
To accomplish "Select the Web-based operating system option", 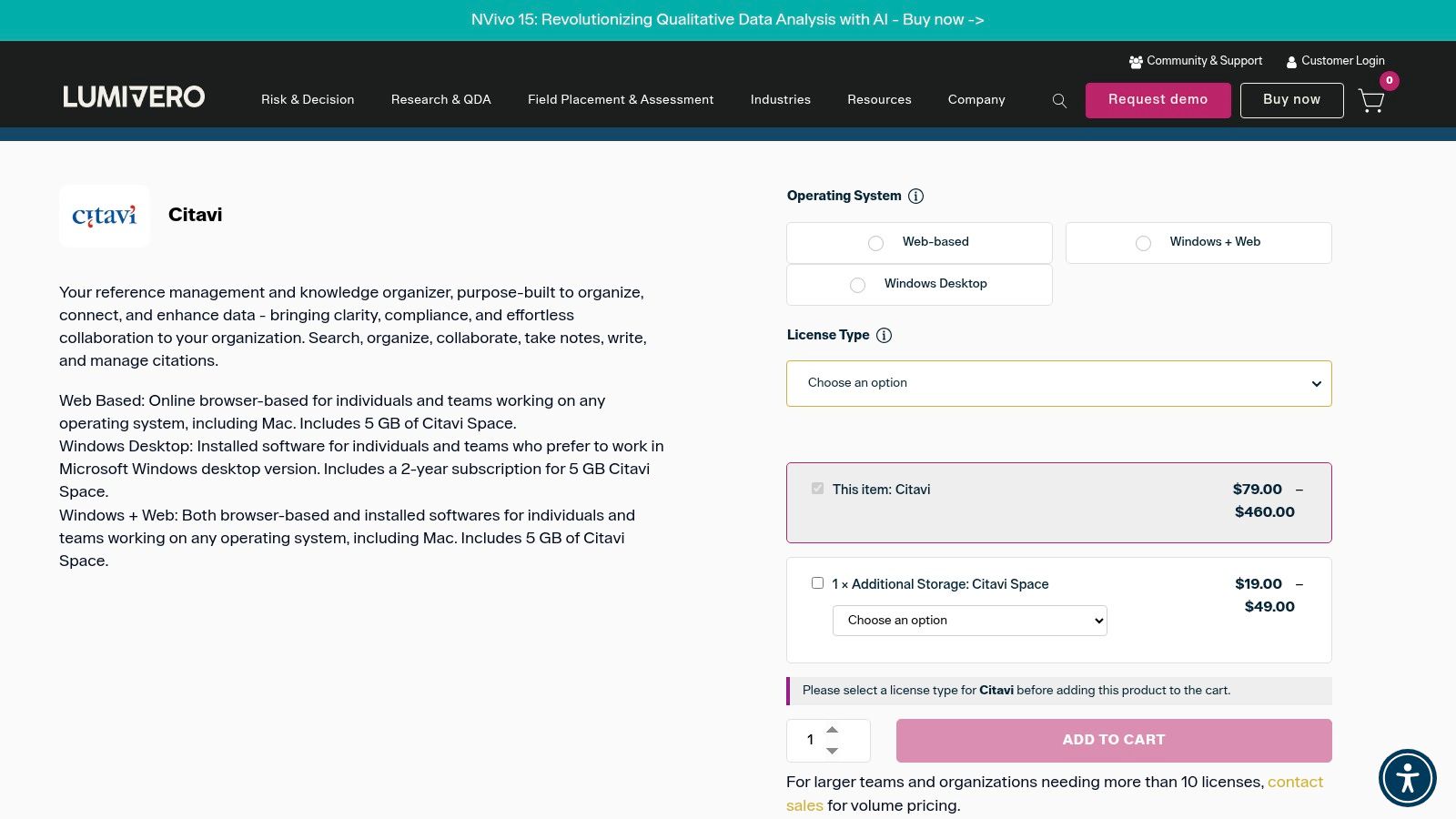I will [x=875, y=243].
